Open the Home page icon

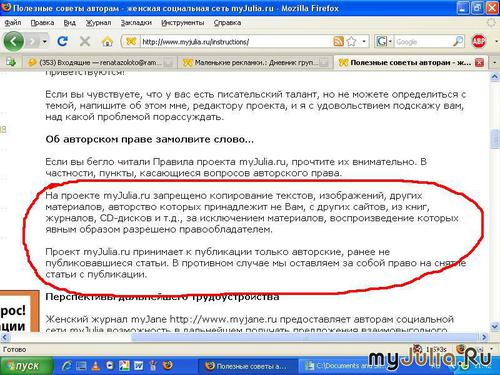[x=107, y=42]
